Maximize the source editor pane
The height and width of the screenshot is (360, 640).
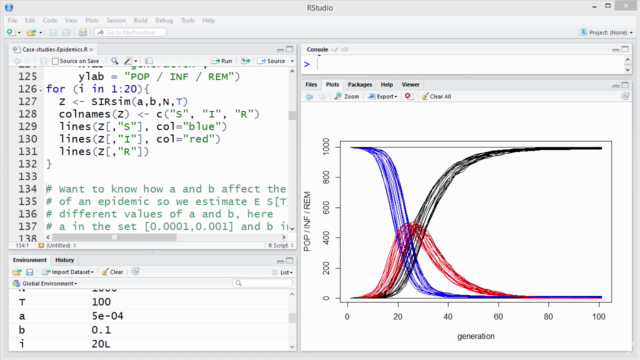[289, 49]
